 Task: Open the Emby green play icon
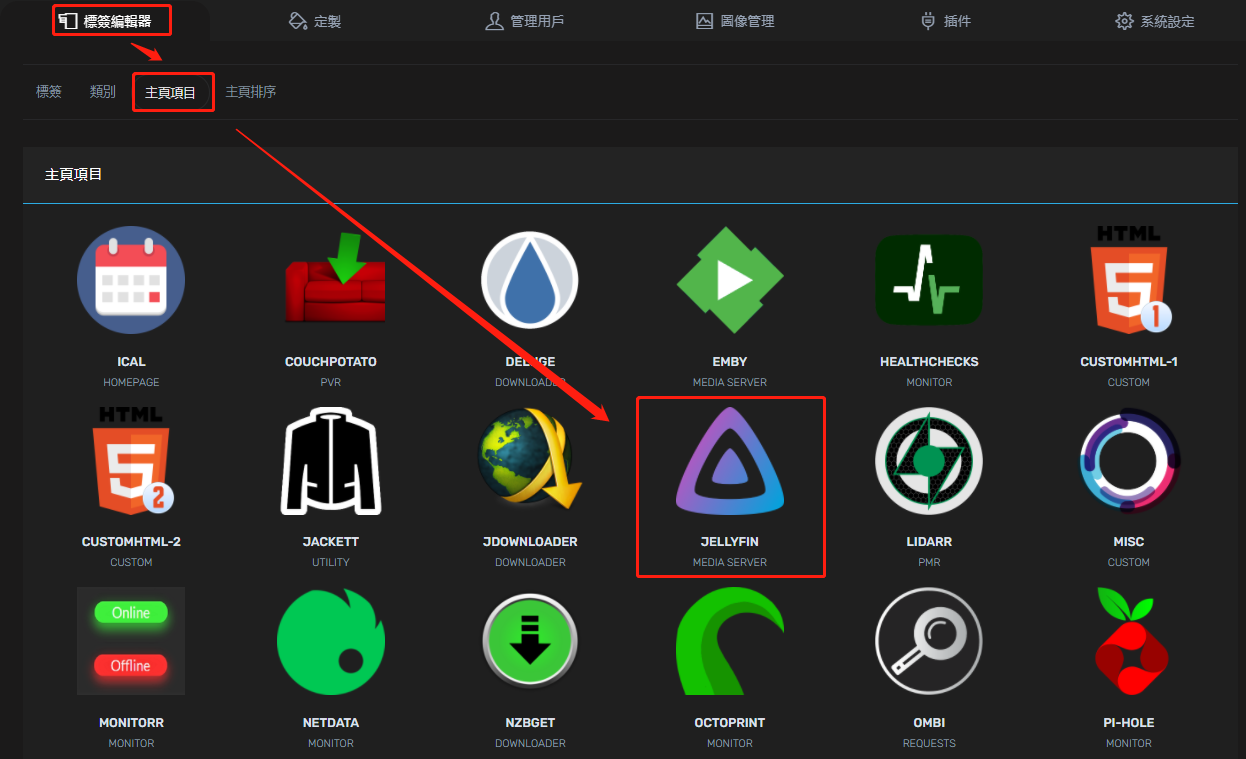click(x=730, y=280)
